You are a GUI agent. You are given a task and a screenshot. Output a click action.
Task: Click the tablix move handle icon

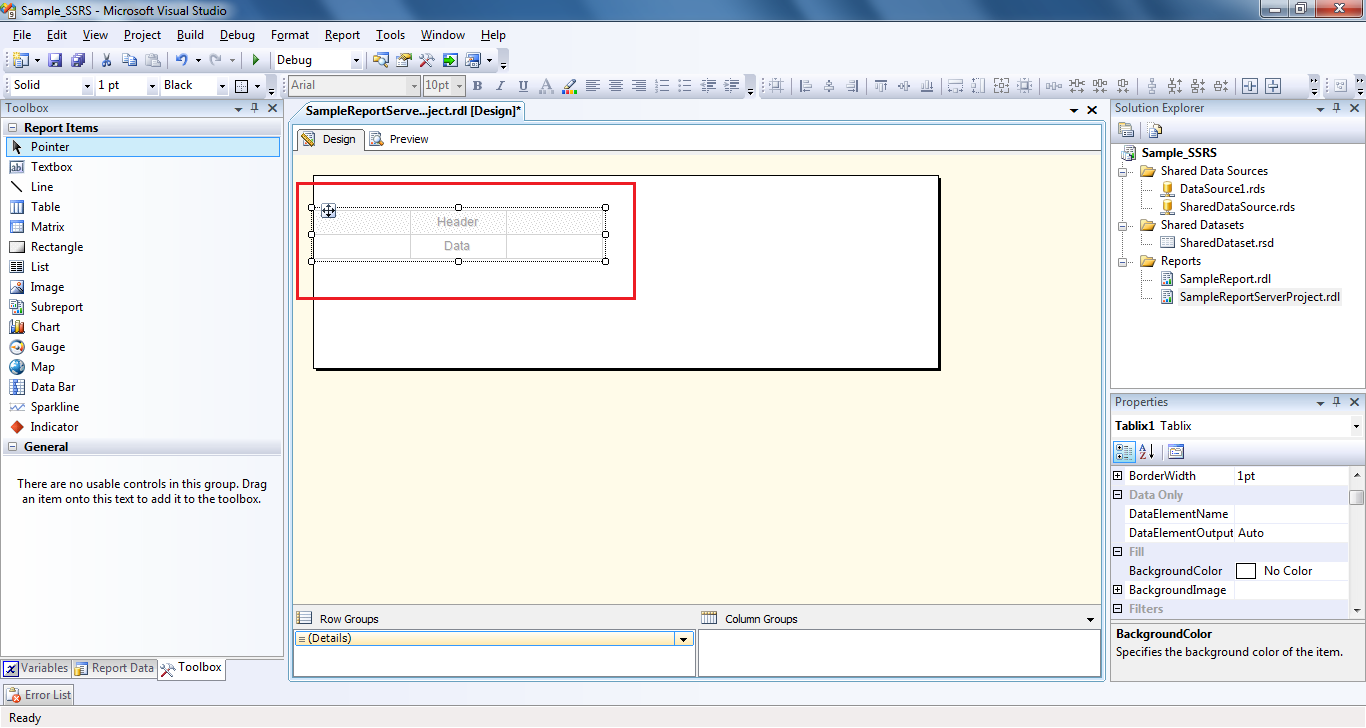(x=328, y=210)
